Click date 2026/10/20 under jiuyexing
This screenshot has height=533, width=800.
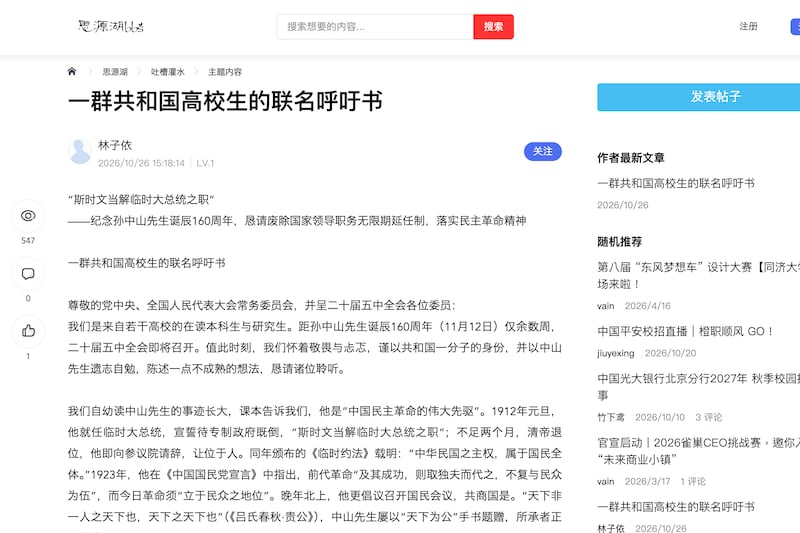point(670,353)
